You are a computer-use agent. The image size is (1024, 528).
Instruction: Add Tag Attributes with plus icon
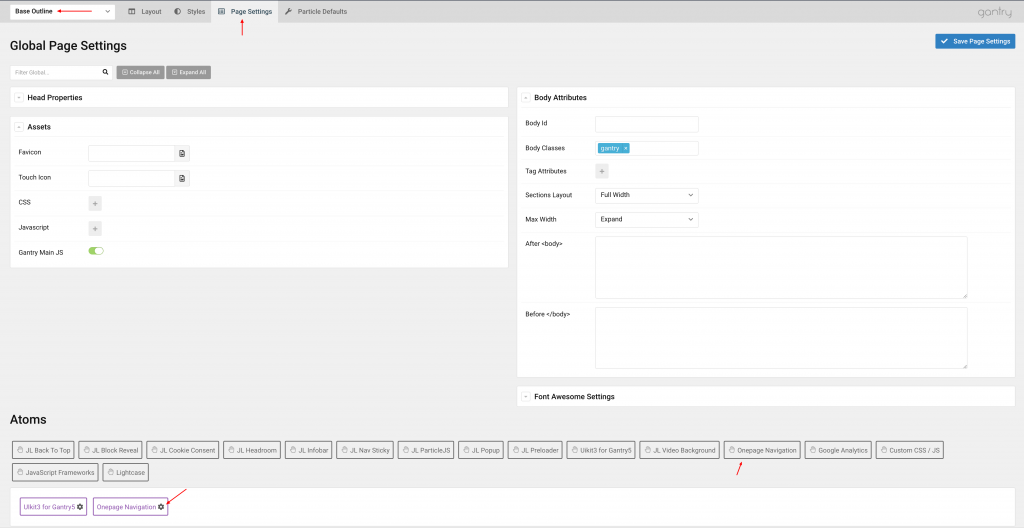point(602,171)
